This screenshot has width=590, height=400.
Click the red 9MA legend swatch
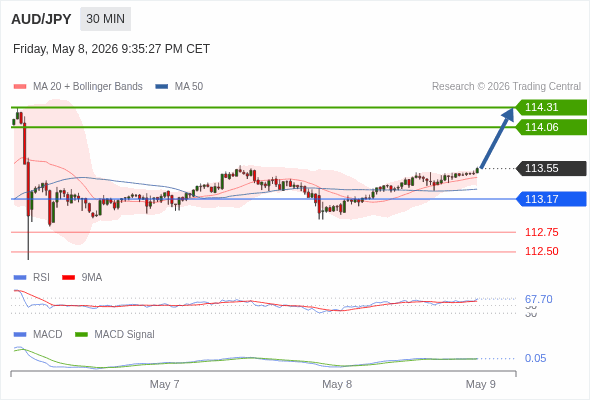pyautogui.click(x=68, y=278)
